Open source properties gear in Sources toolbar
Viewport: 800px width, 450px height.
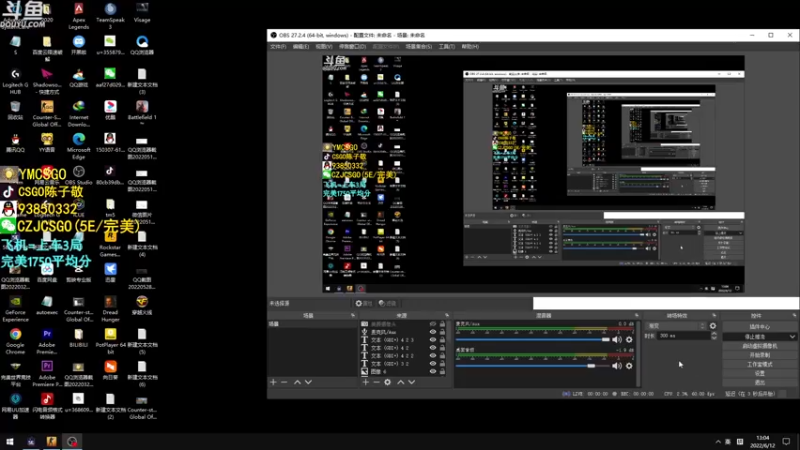388,382
